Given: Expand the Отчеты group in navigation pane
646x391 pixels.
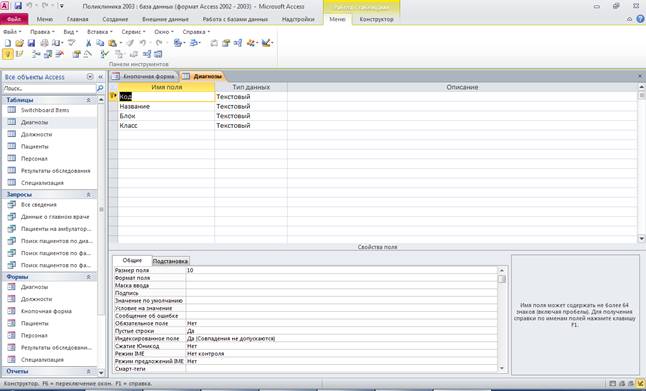Looking at the screenshot, I should (x=88, y=371).
